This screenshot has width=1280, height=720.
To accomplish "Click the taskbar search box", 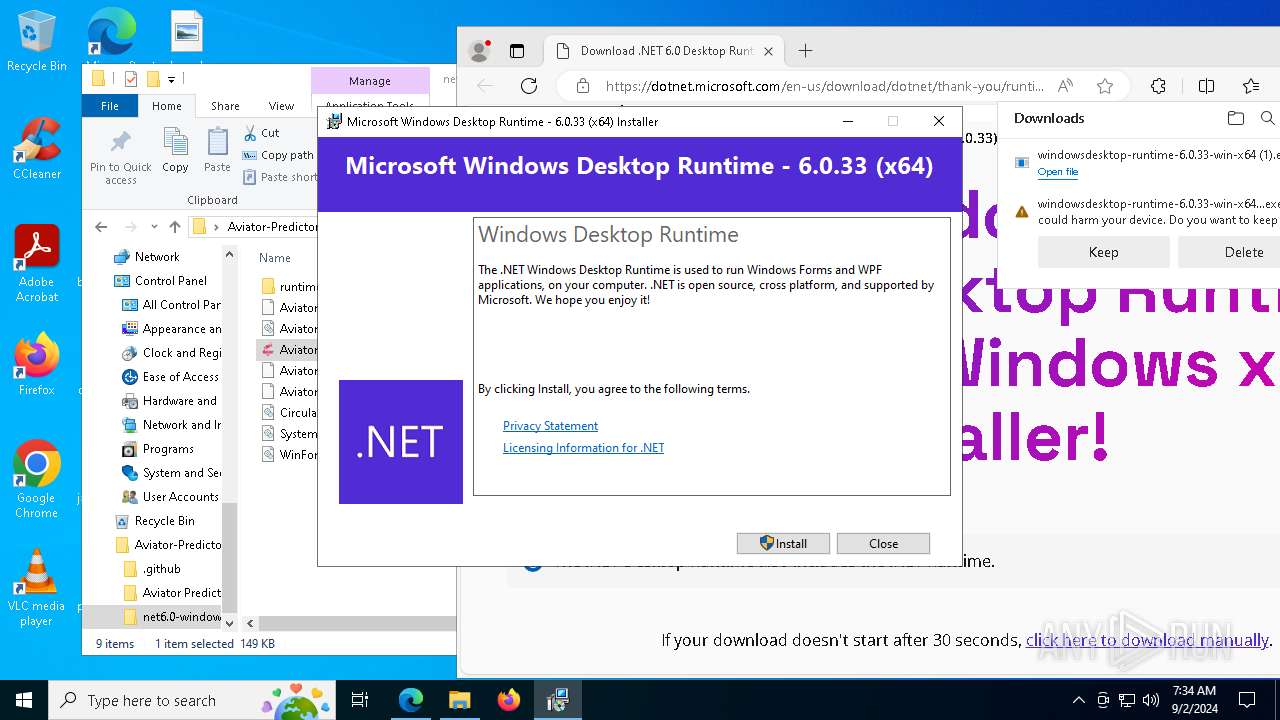I will [194, 700].
